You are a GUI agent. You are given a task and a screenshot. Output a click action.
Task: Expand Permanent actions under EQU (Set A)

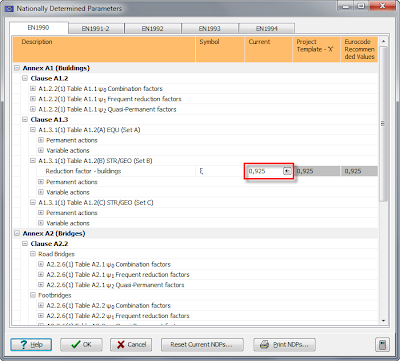(x=41, y=140)
